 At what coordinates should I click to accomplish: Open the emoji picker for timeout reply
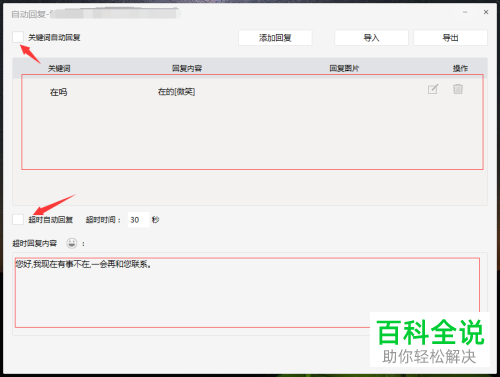tap(72, 243)
